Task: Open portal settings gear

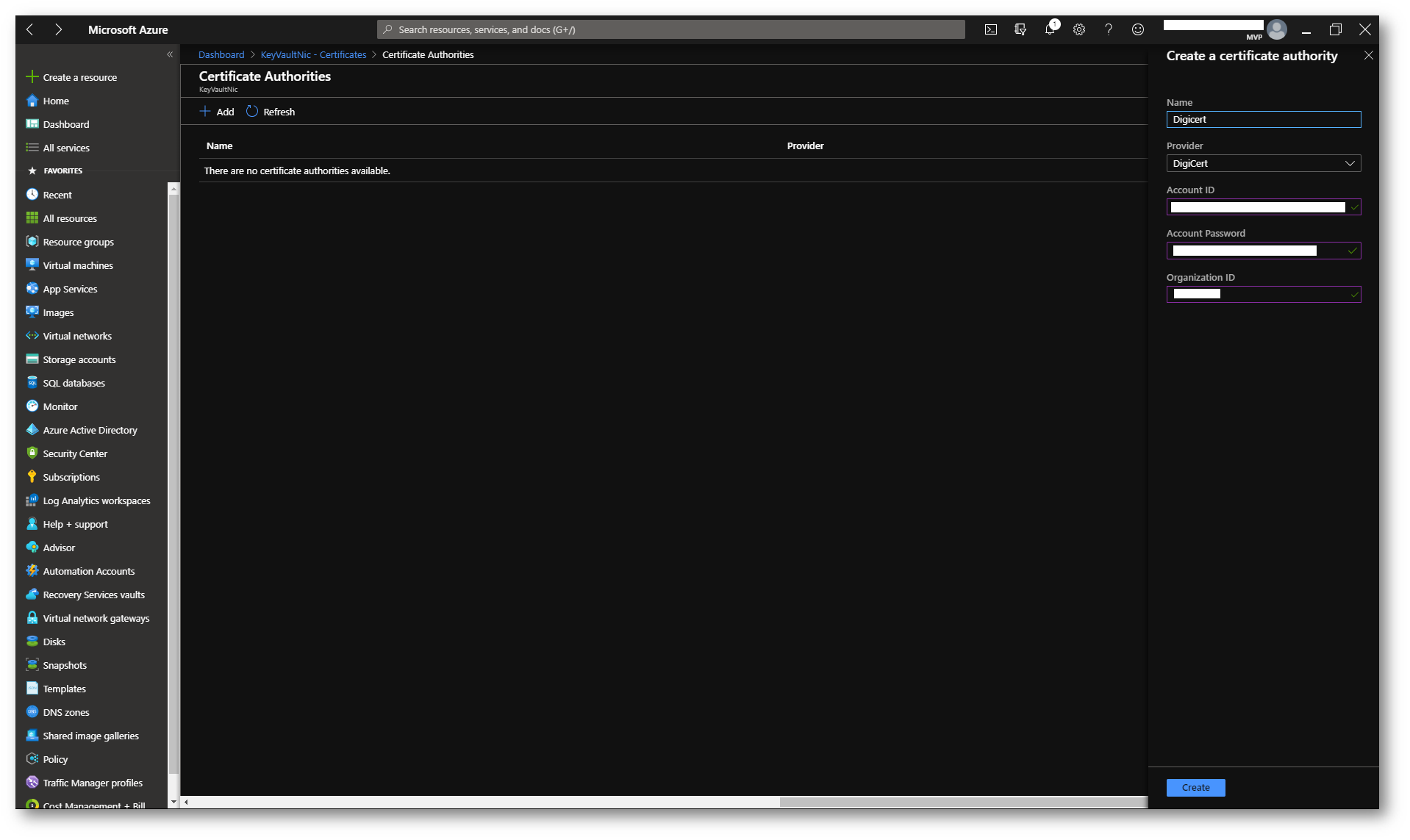Action: coord(1078,29)
